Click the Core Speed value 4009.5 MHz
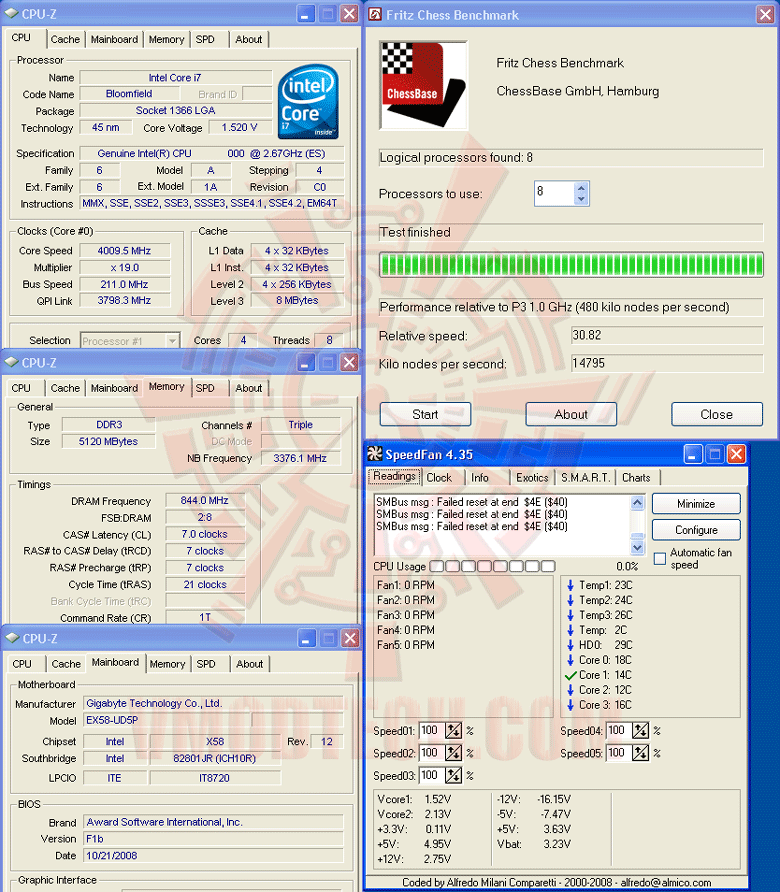Image resolution: width=780 pixels, height=892 pixels. click(125, 251)
